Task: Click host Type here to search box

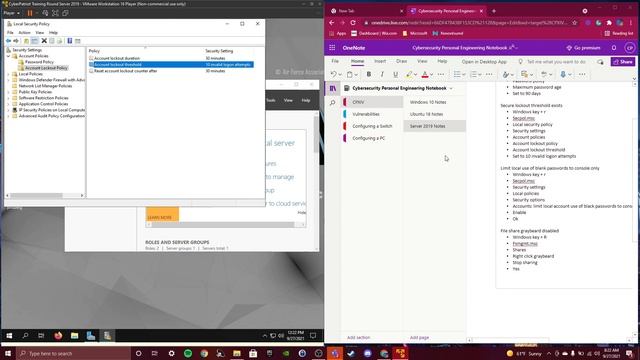Action: (x=73, y=353)
